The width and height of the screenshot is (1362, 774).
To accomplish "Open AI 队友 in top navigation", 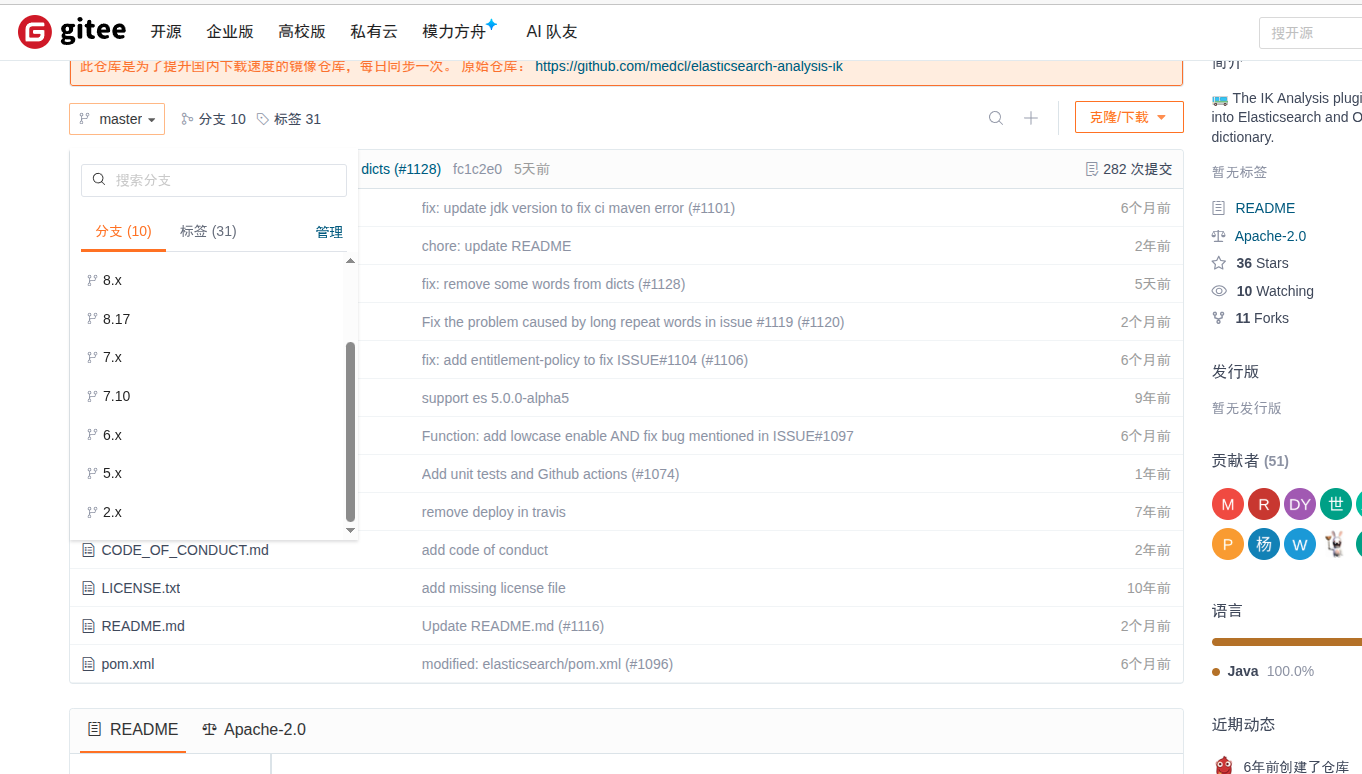I will point(552,32).
